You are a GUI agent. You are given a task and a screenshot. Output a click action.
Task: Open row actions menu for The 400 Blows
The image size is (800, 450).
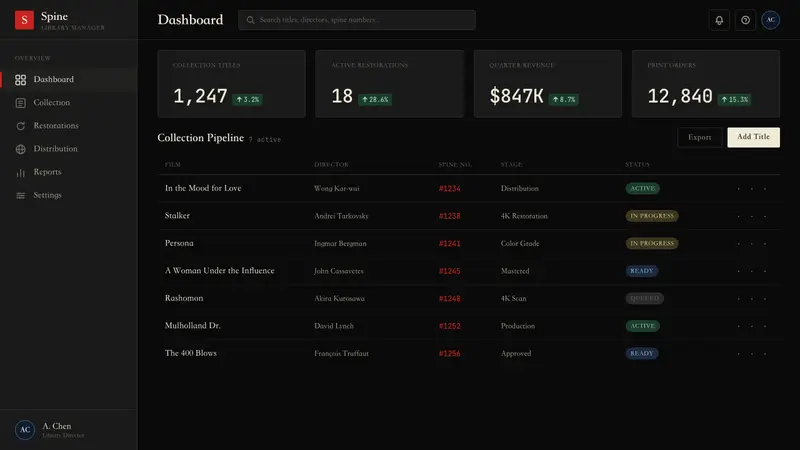[752, 354]
